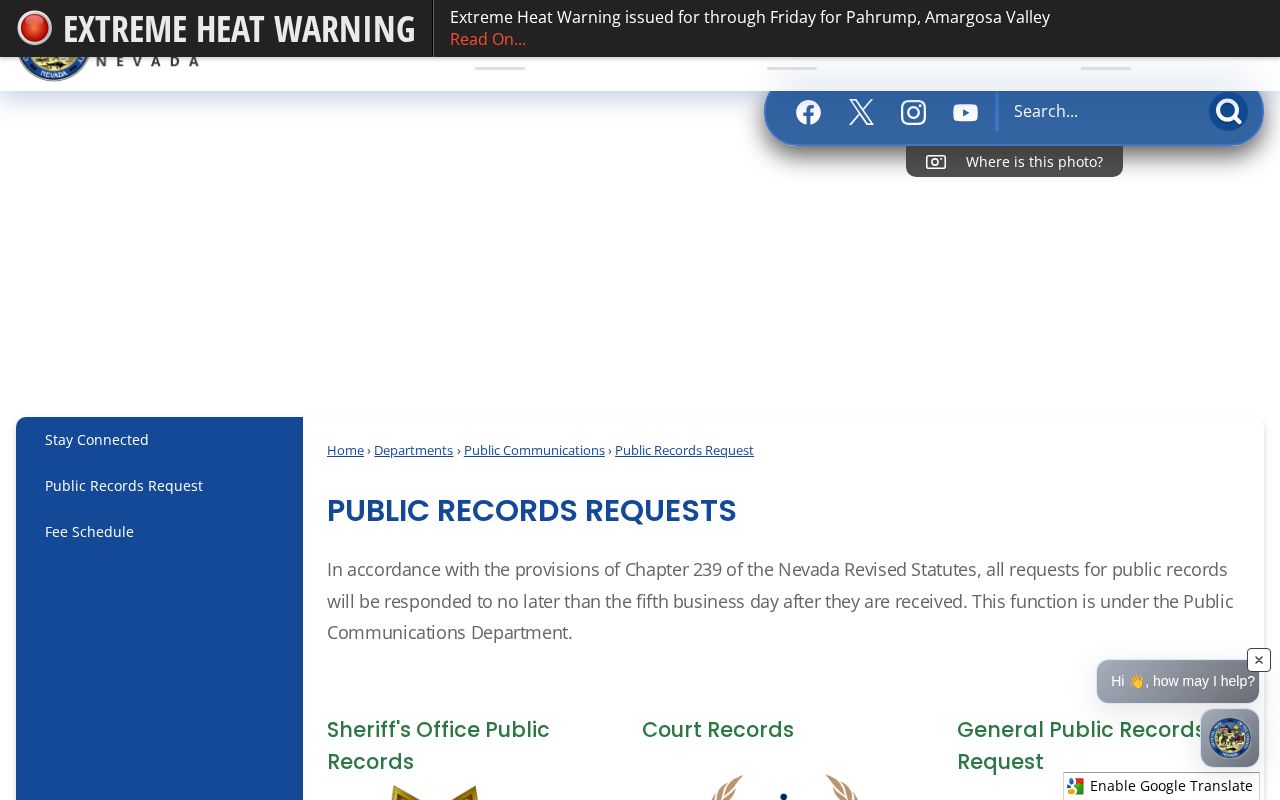
Task: Open the Read On... alert link
Action: pos(488,39)
